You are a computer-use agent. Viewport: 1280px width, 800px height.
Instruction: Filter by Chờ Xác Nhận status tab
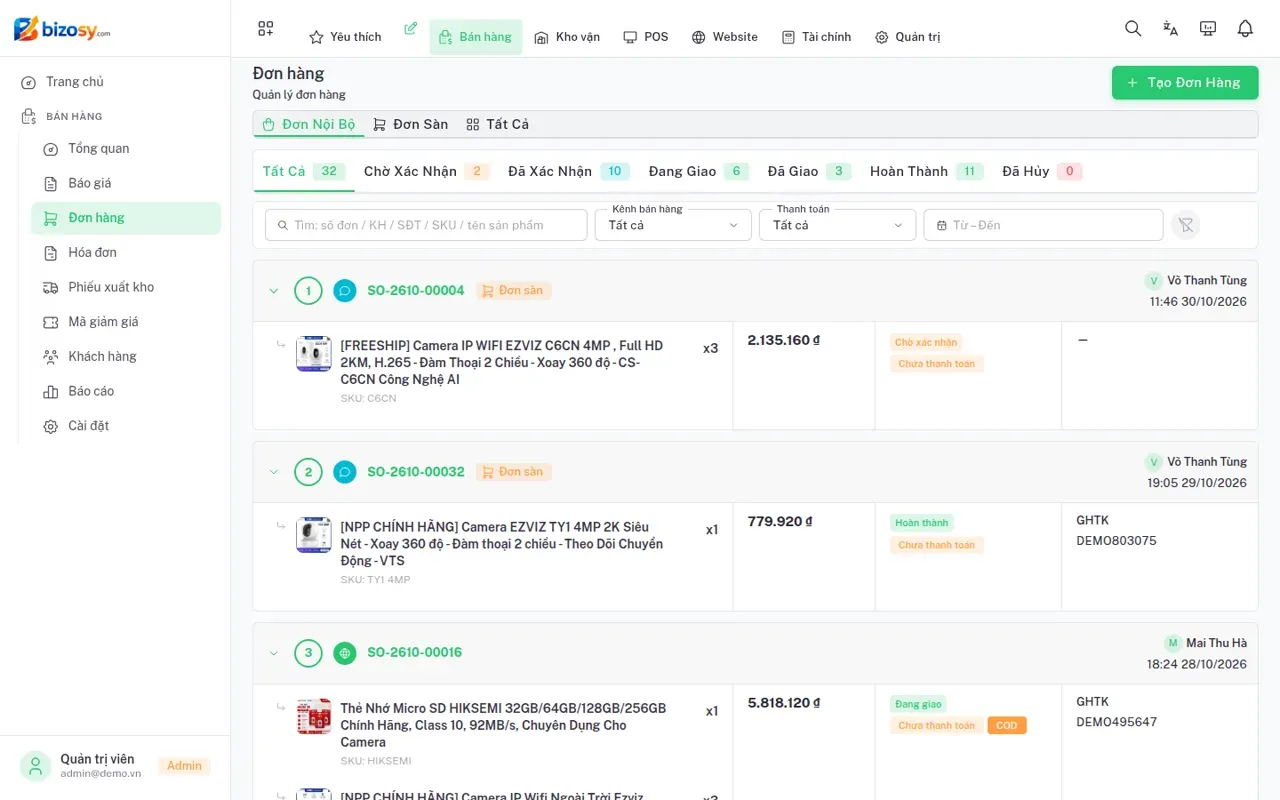[427, 171]
